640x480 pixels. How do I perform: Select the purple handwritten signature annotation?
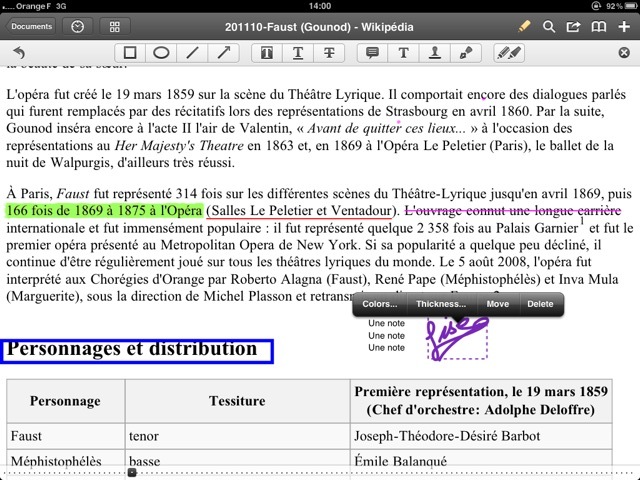click(456, 339)
